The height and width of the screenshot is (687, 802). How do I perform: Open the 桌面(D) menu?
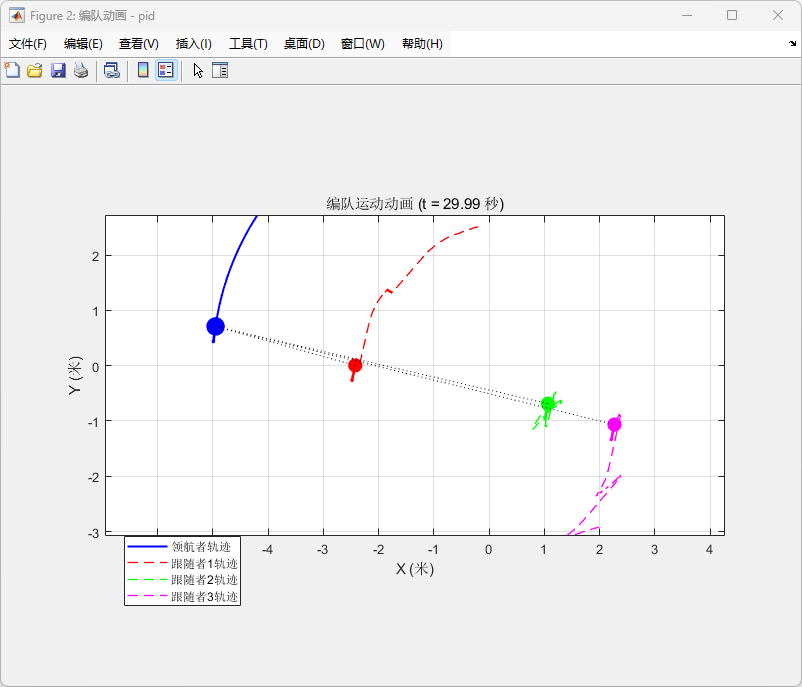304,44
